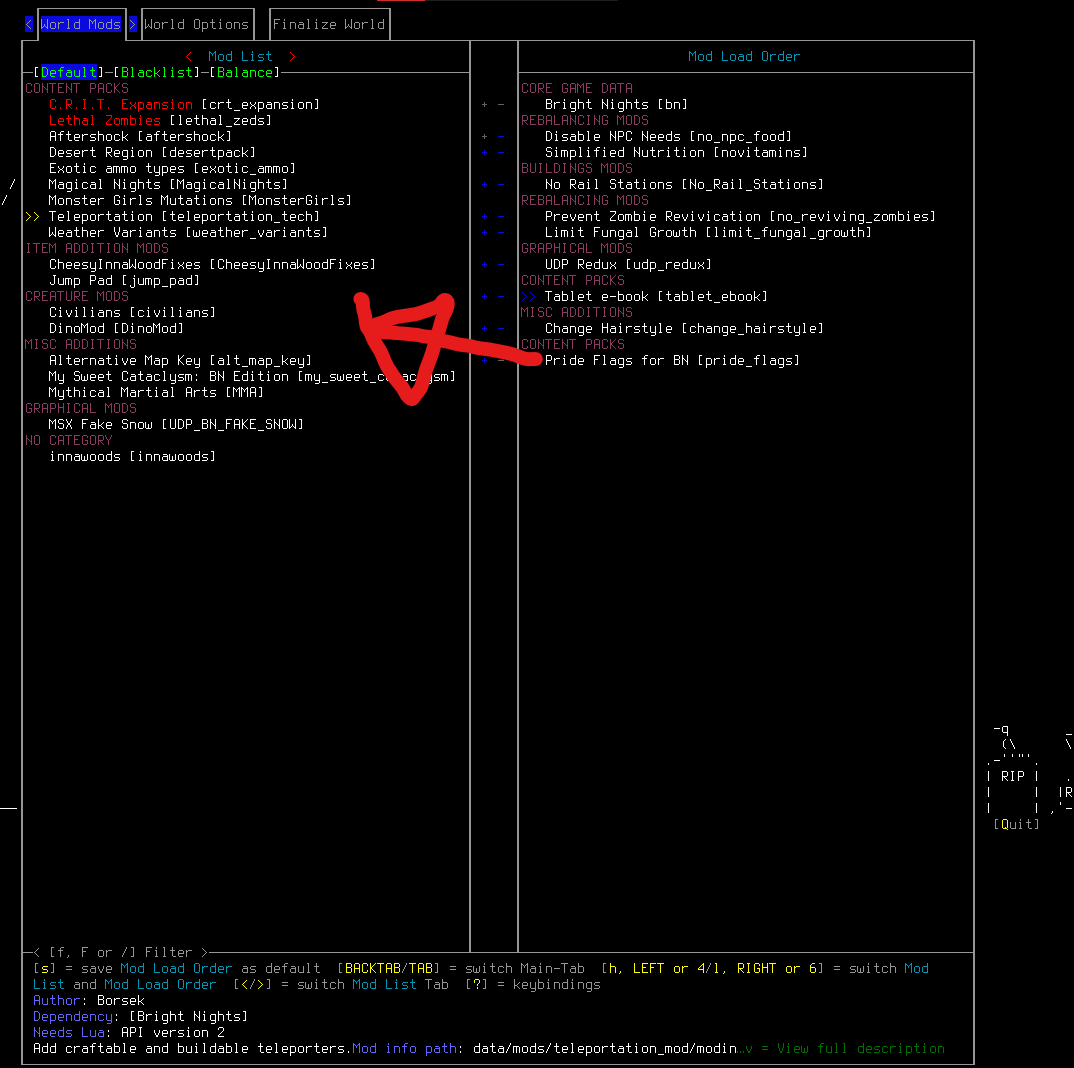Click left arrow before World Mods tab
This screenshot has height=1068, width=1074.
tap(29, 25)
